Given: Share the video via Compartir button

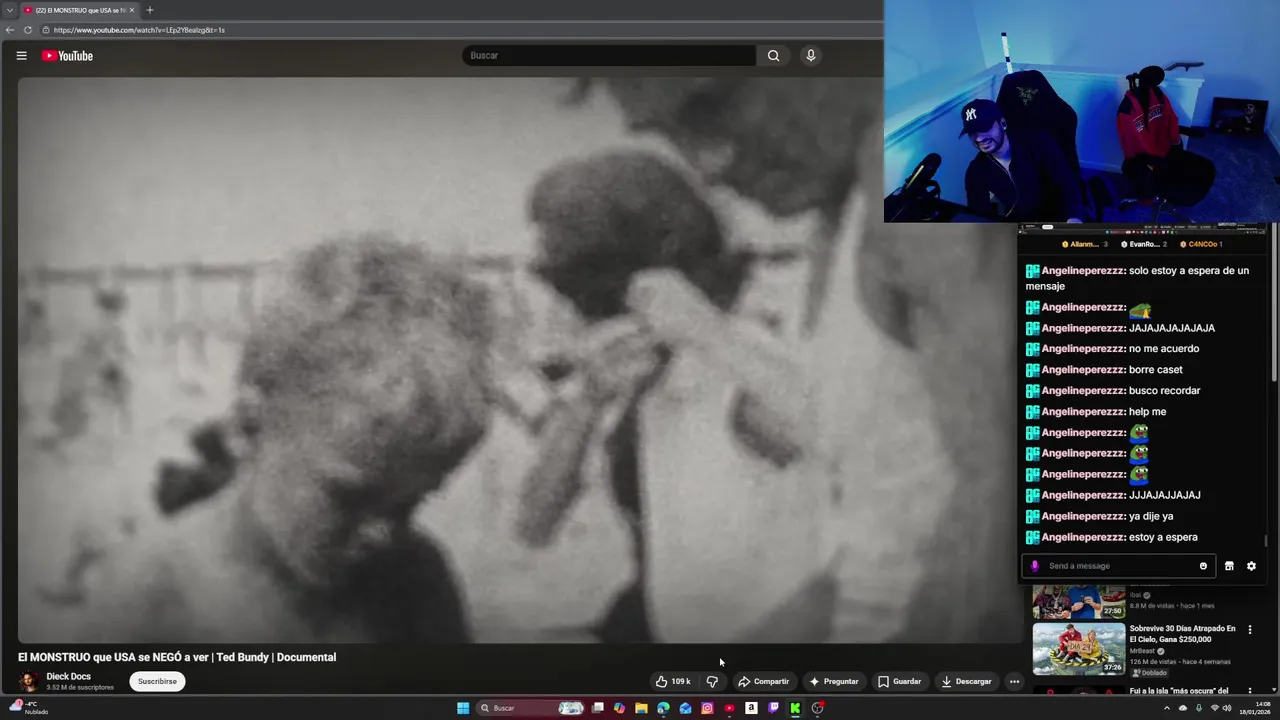Looking at the screenshot, I should 763,682.
